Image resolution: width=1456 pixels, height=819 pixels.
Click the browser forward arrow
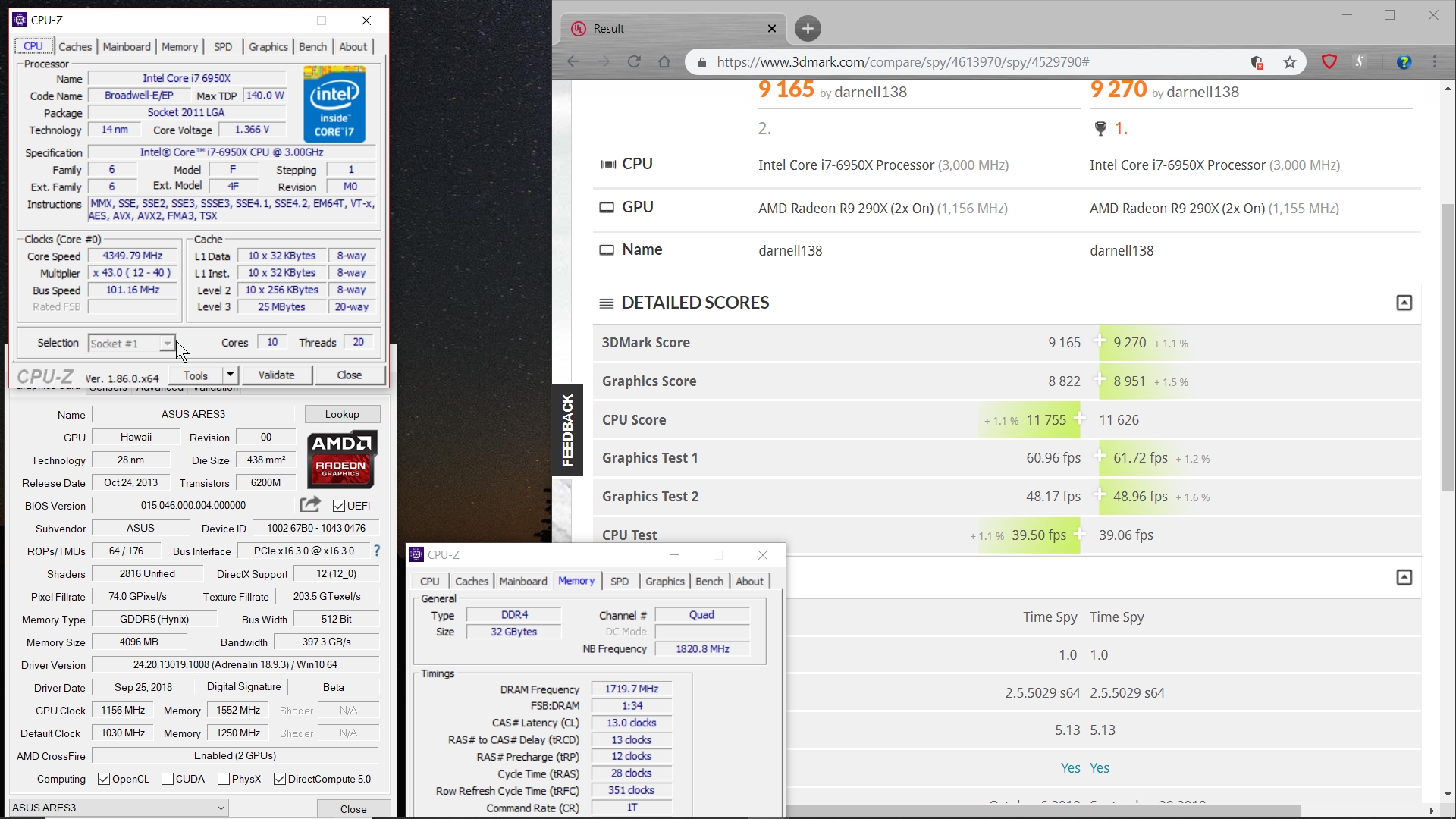604,62
